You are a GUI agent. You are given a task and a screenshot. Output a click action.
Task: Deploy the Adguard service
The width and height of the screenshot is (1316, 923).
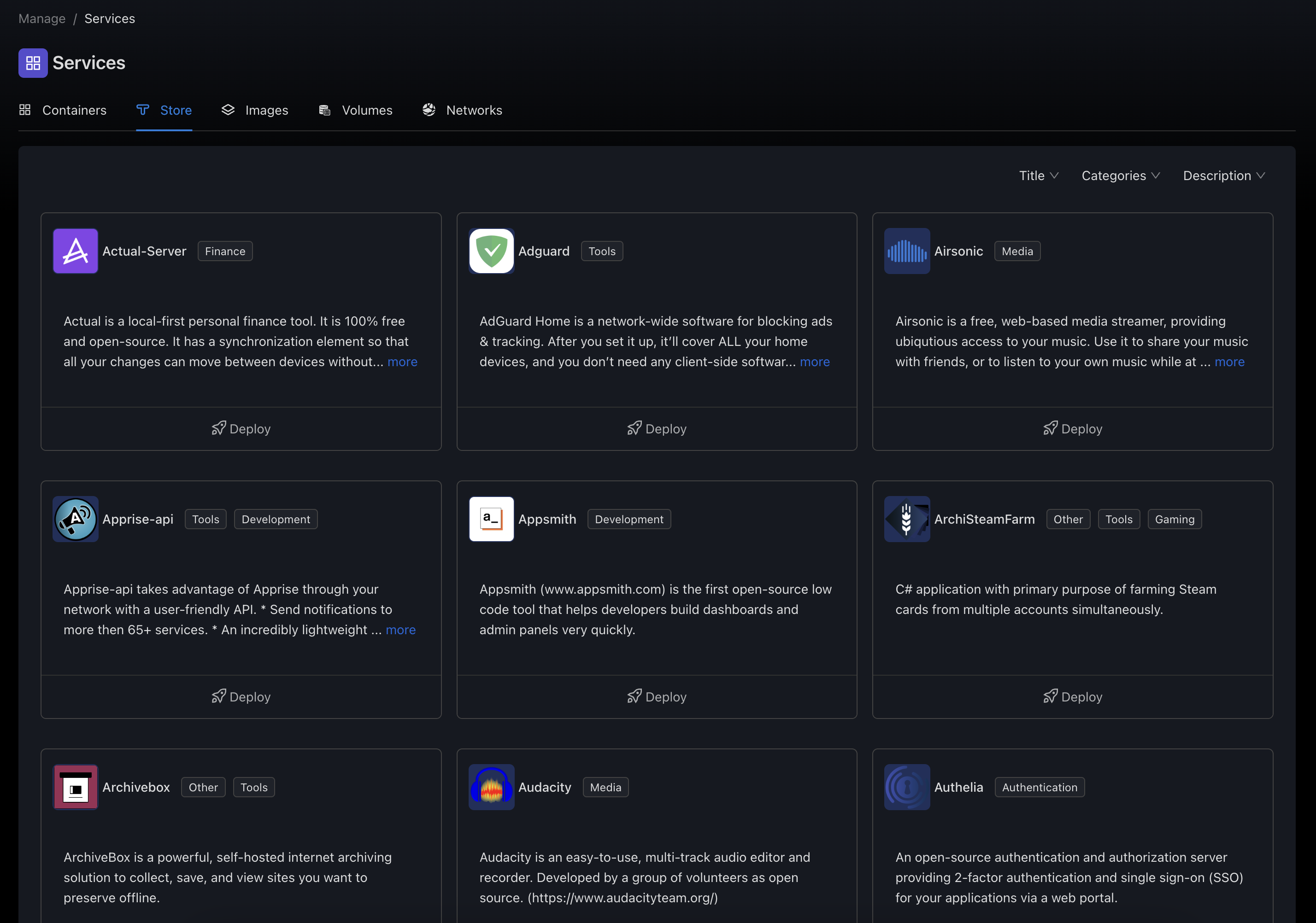656,428
